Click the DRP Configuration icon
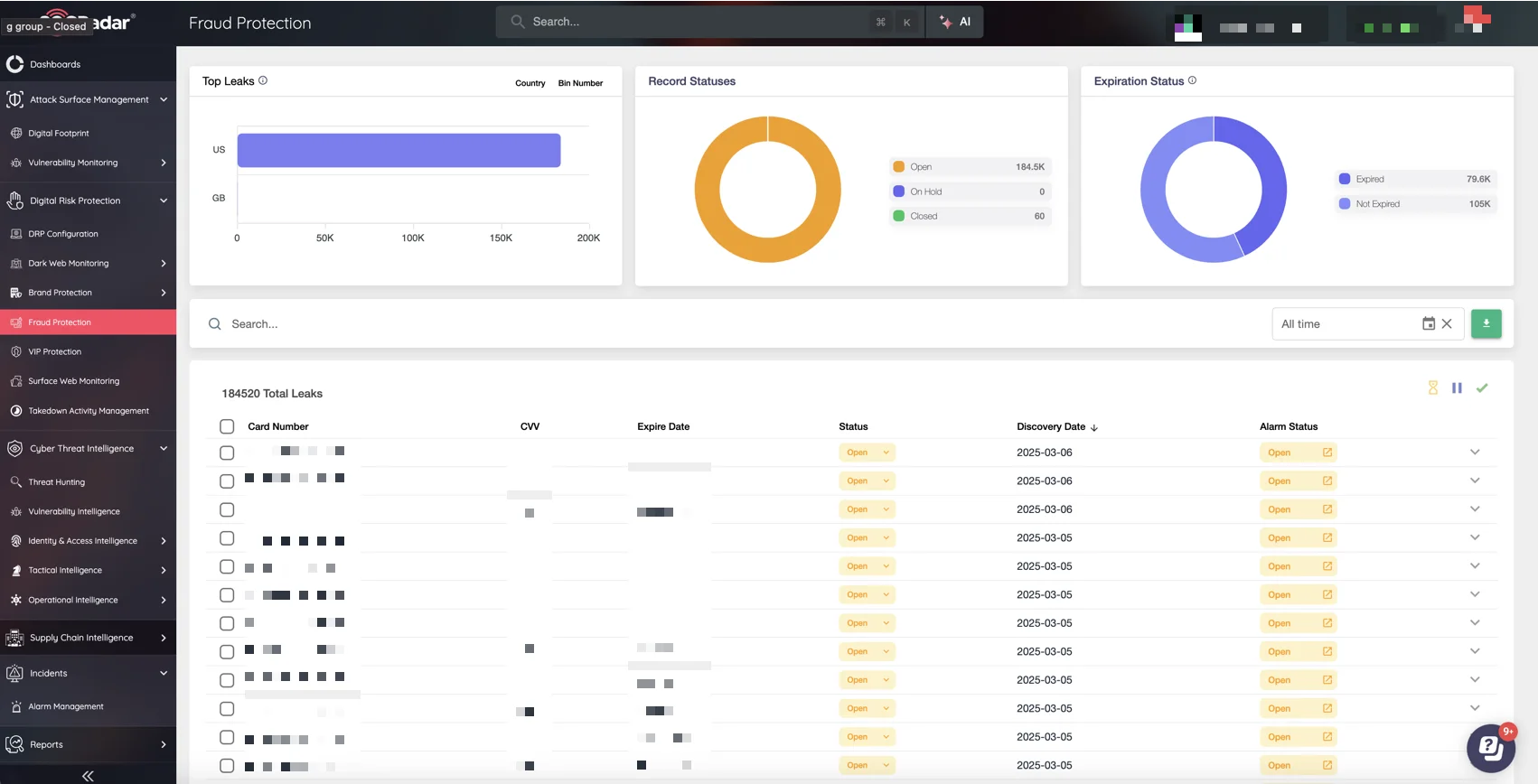Screen dimensions: 1538x784 pyautogui.click(x=16, y=234)
